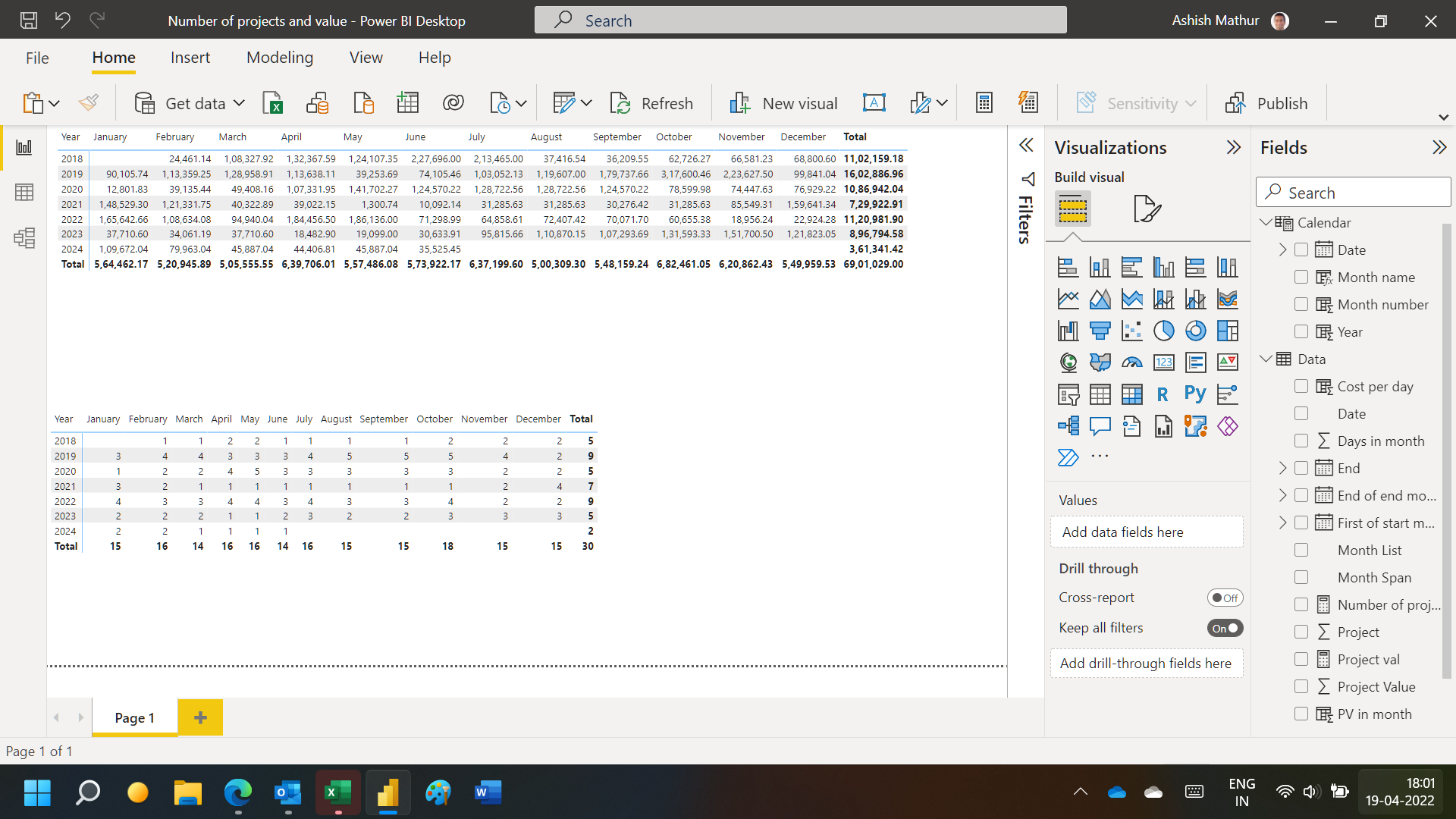The height and width of the screenshot is (819, 1456).
Task: Open Model view icon in sidebar
Action: pos(24,238)
